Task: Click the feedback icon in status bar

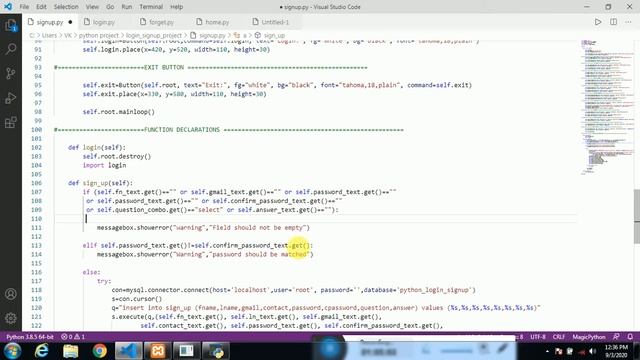Action: [616, 337]
